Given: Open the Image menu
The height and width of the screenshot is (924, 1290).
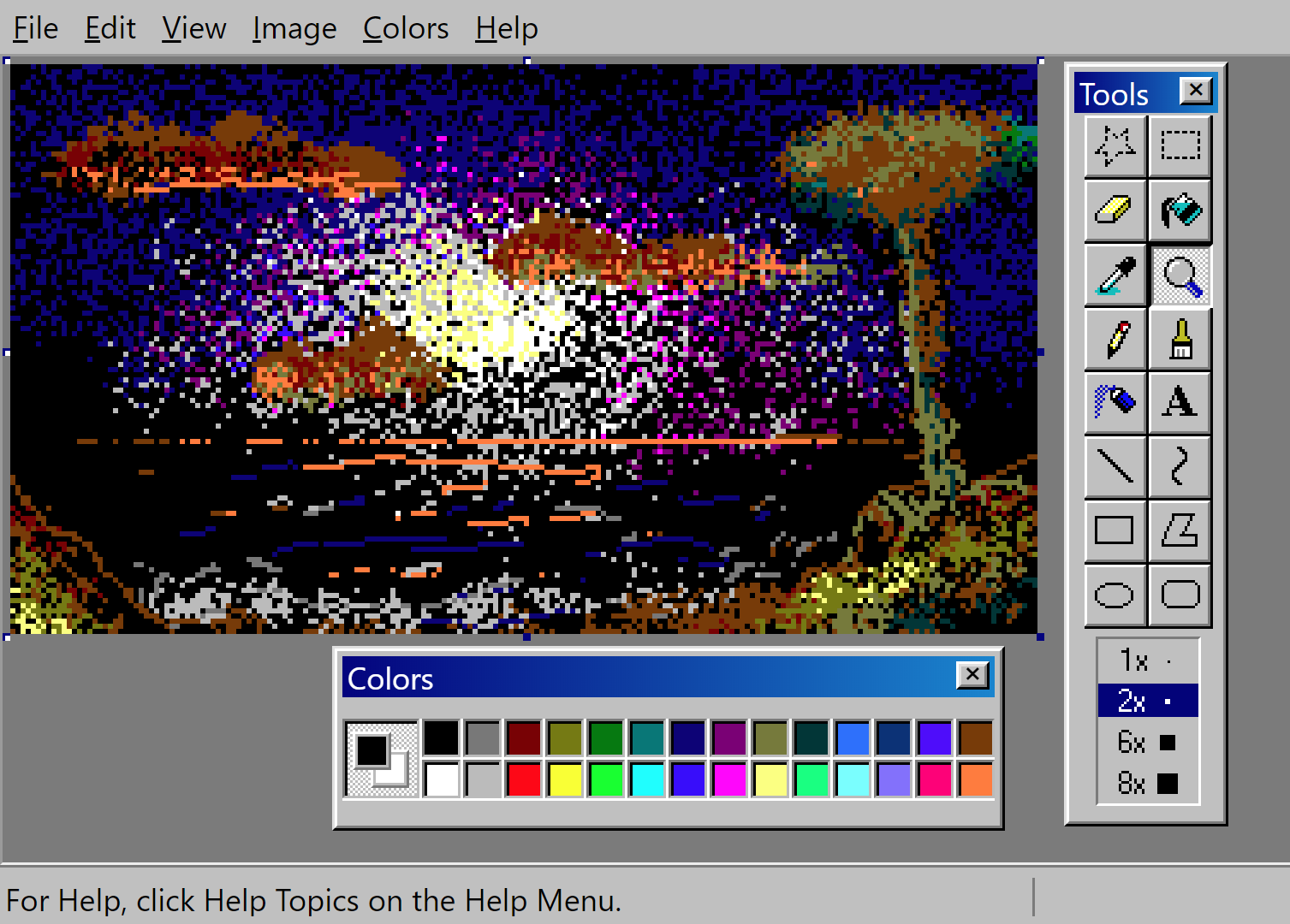Looking at the screenshot, I should [x=294, y=29].
